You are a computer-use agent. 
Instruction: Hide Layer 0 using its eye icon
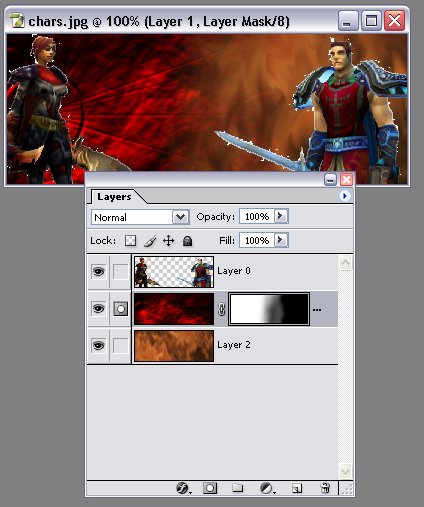(98, 272)
